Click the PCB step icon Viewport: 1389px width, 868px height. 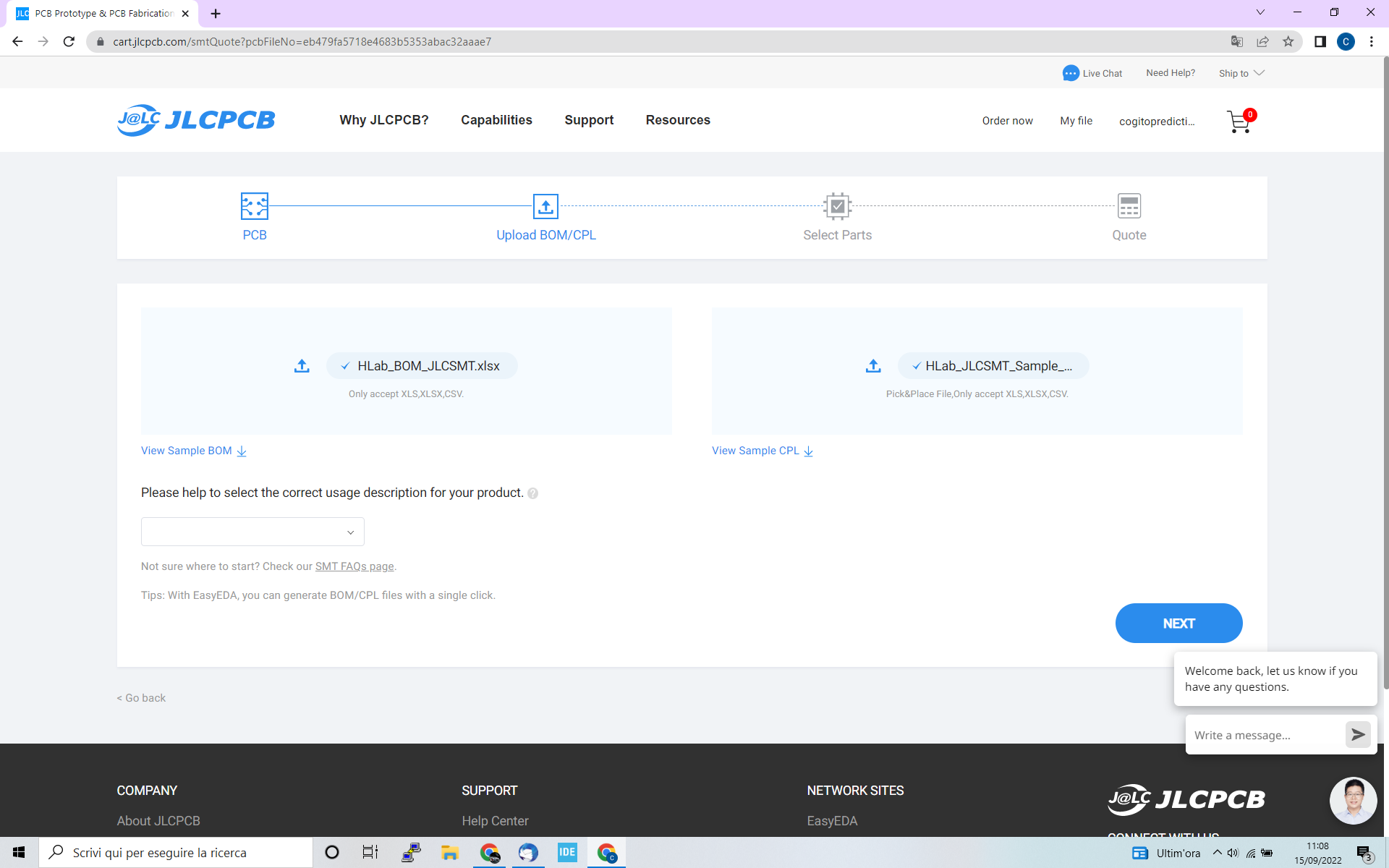click(255, 206)
